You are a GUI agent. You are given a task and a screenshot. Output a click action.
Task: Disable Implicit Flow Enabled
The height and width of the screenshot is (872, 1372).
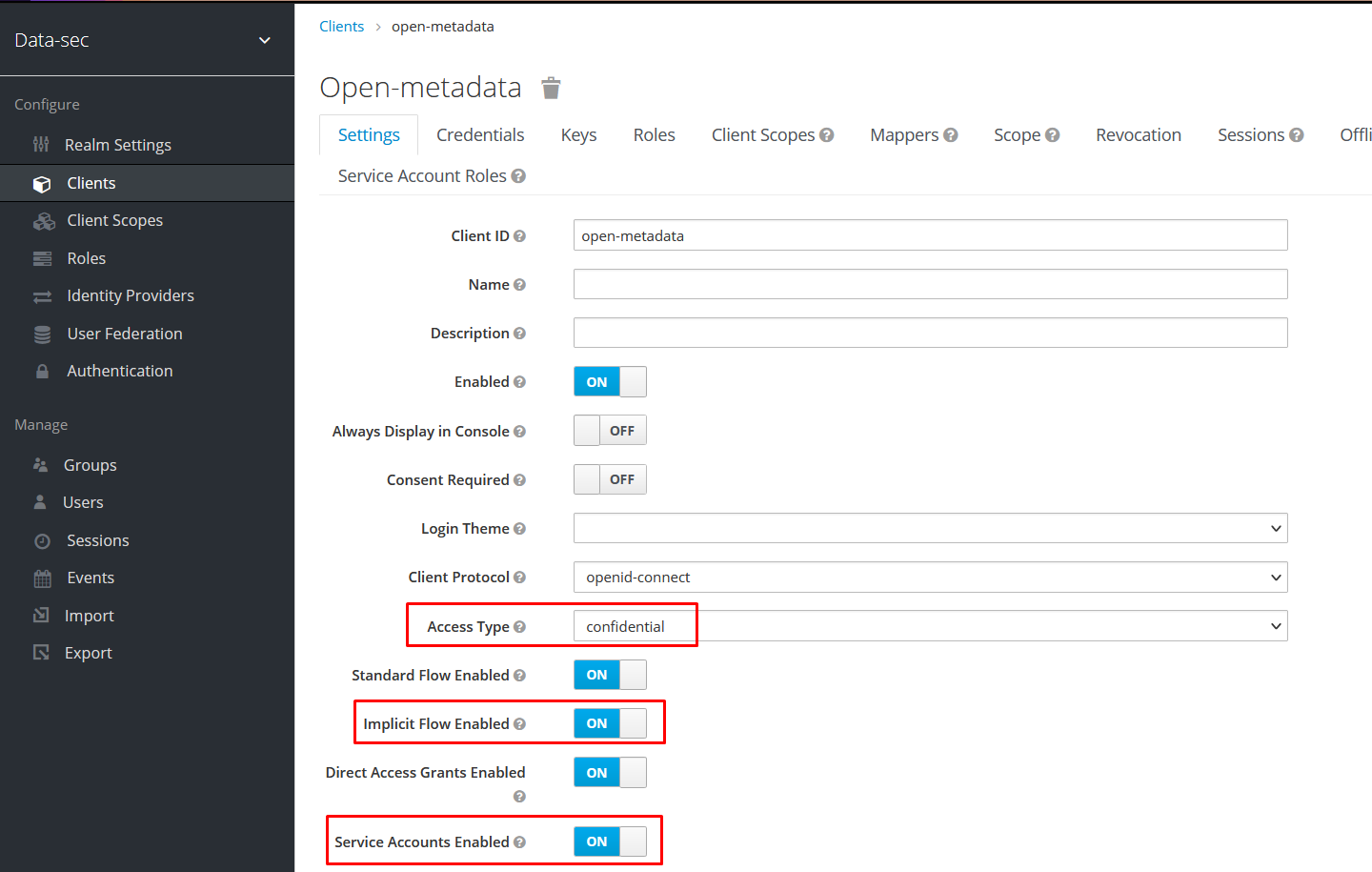[x=610, y=722]
